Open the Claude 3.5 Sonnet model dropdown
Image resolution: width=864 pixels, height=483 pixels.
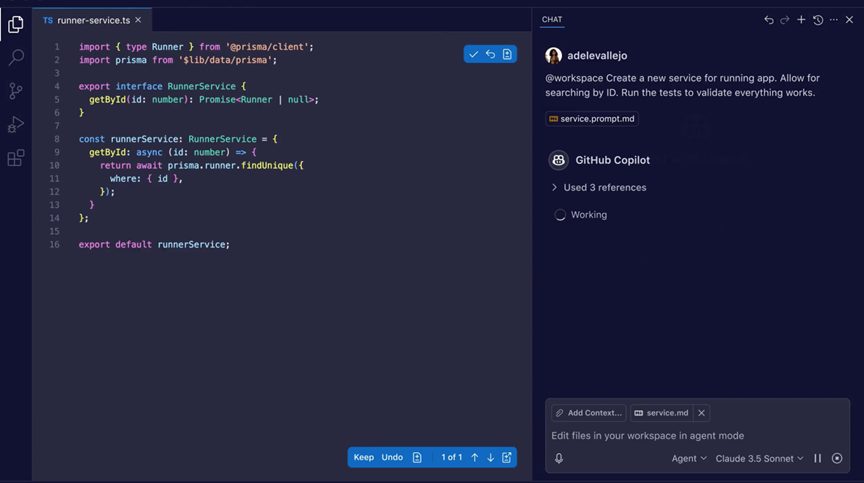pos(759,458)
